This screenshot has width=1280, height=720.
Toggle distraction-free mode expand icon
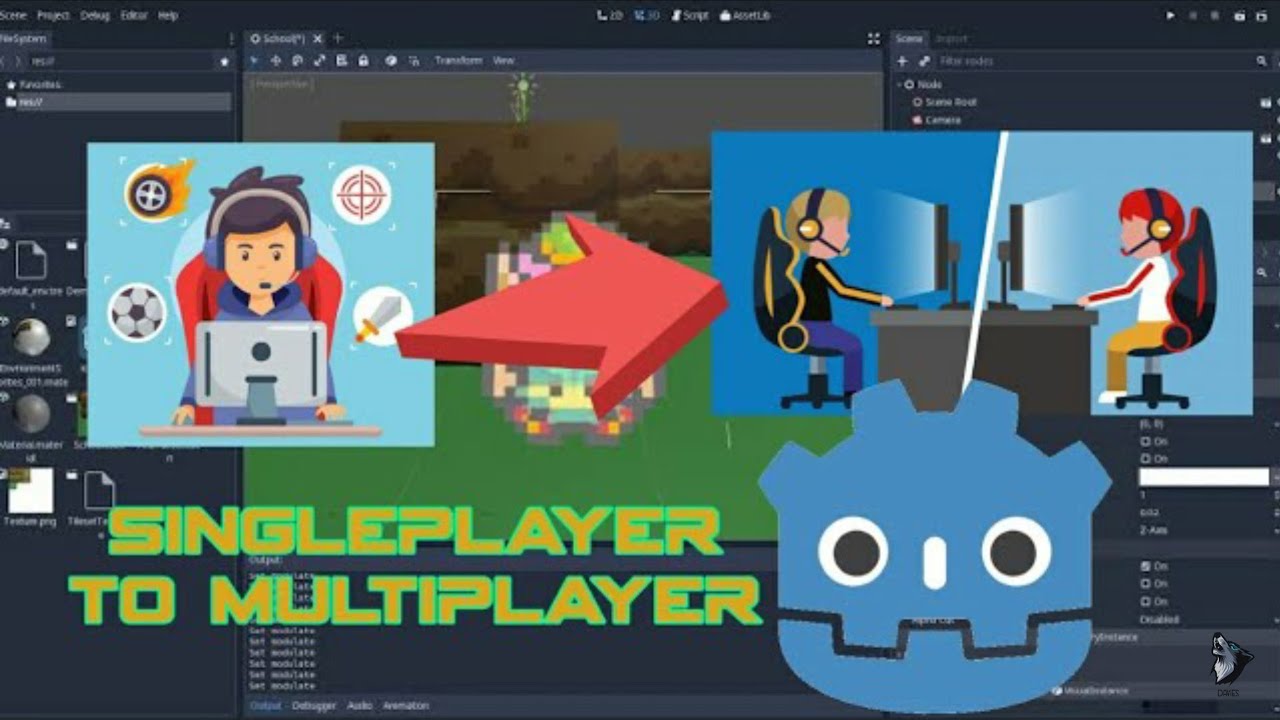[x=873, y=39]
